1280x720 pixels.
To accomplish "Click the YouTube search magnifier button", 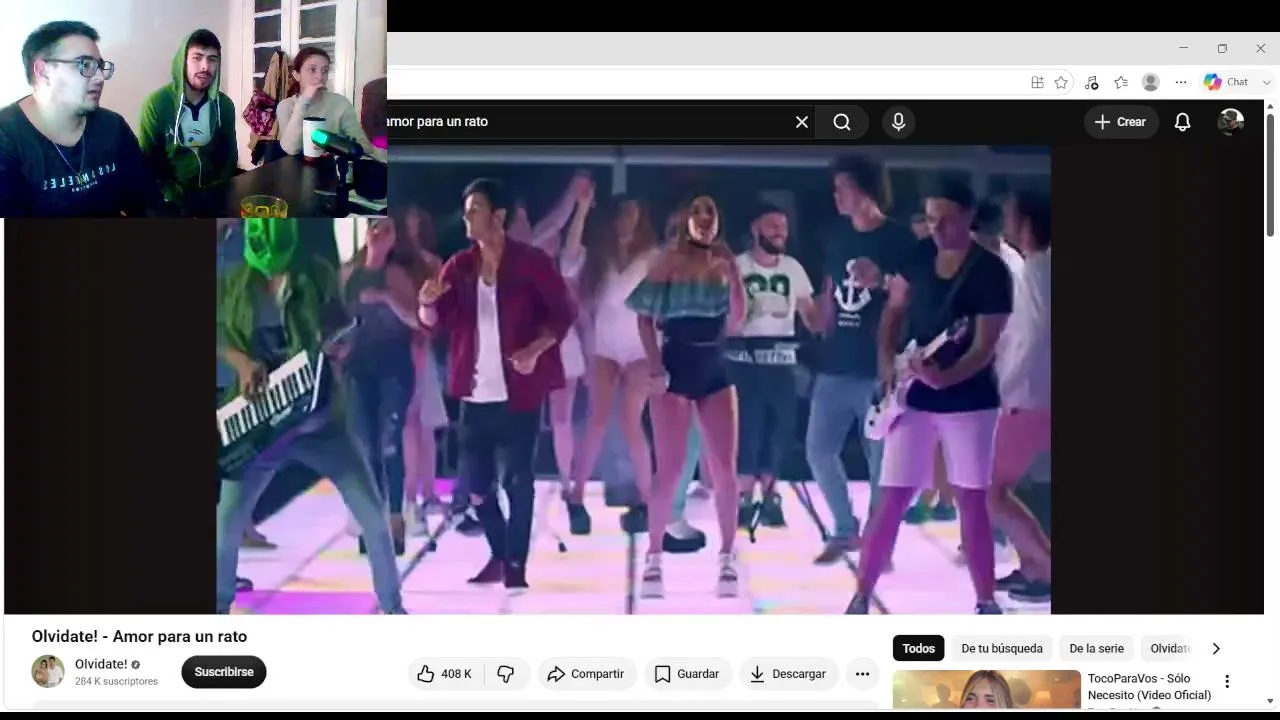I will (x=842, y=122).
